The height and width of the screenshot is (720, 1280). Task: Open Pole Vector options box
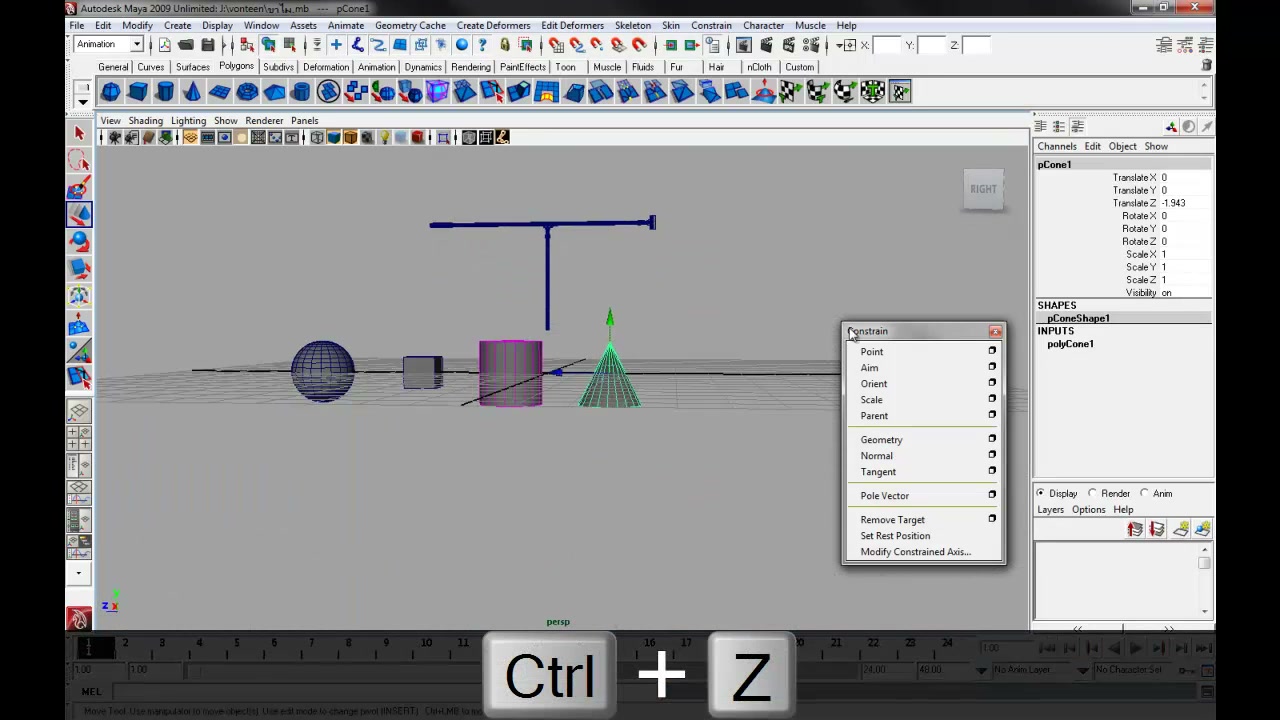[x=992, y=495]
